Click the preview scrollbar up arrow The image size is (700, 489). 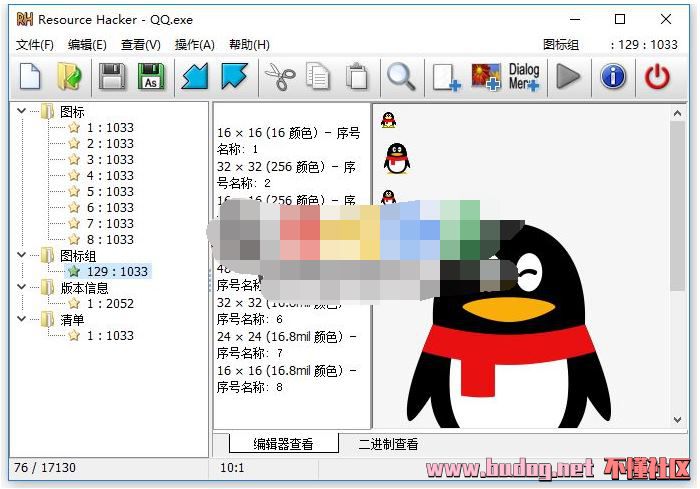(x=677, y=113)
